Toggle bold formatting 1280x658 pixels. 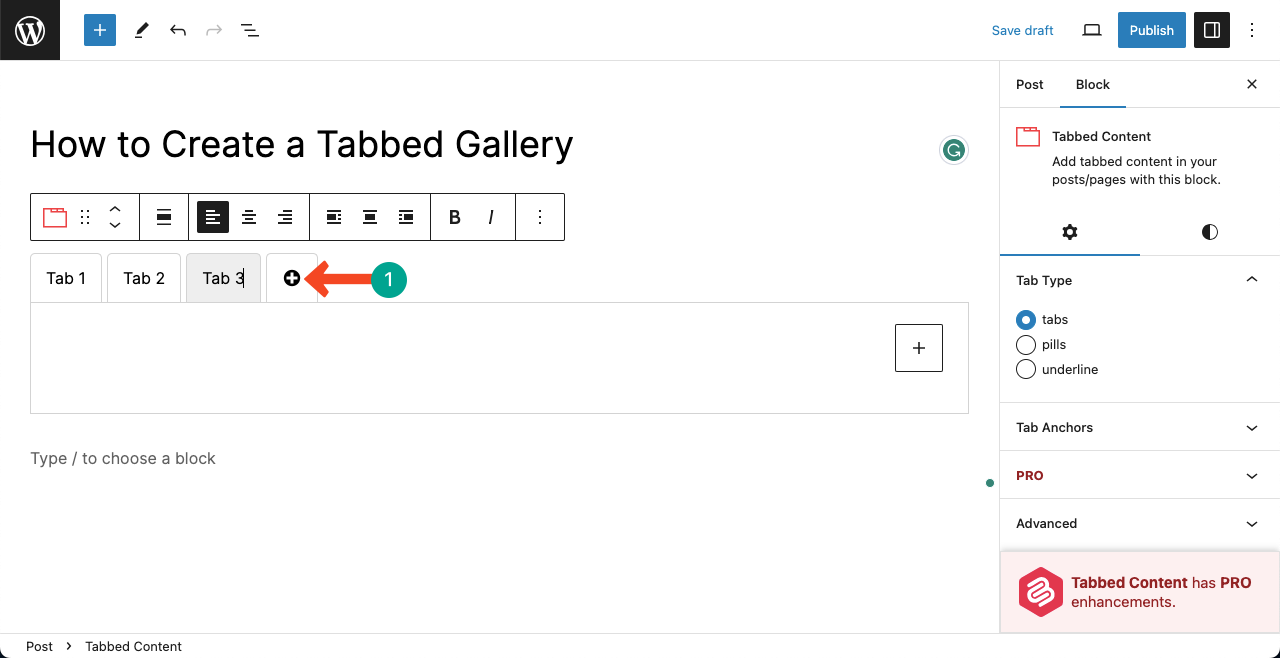[x=455, y=217]
